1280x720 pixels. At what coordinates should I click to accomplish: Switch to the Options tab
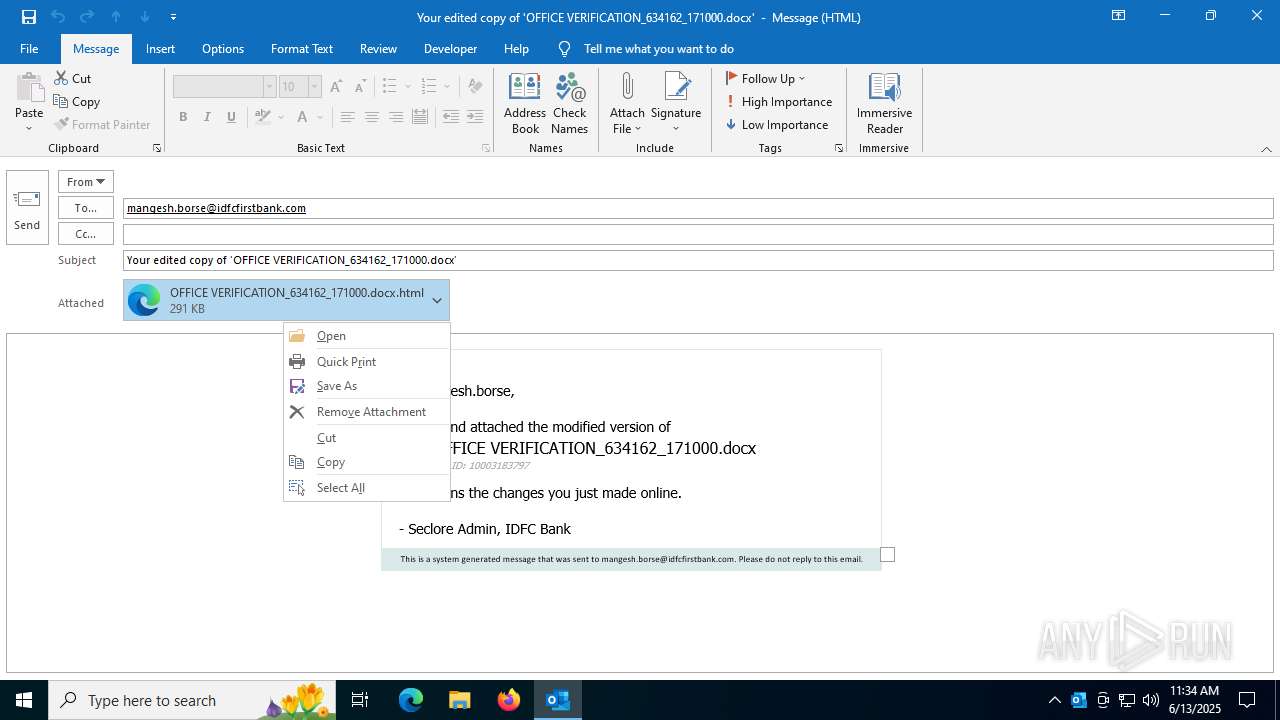pos(223,48)
